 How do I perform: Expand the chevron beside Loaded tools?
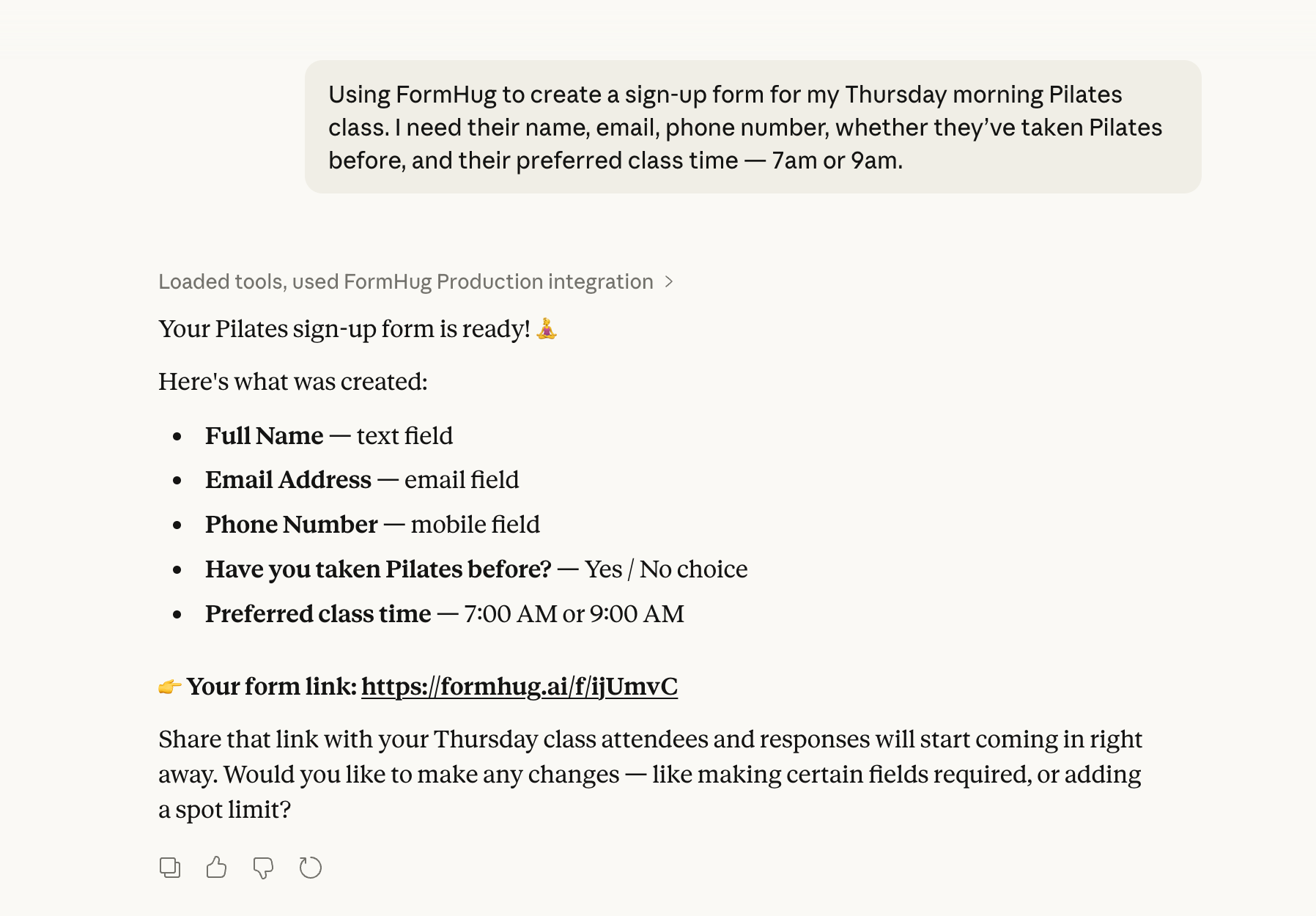tap(668, 281)
